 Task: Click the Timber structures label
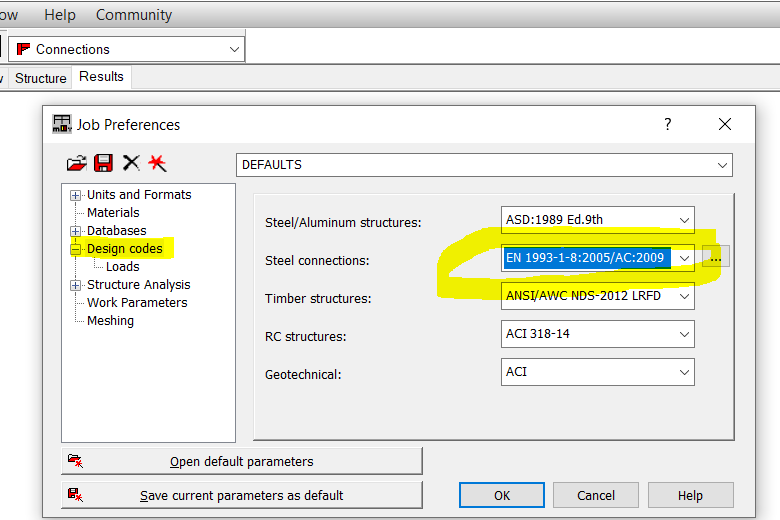[x=318, y=299]
